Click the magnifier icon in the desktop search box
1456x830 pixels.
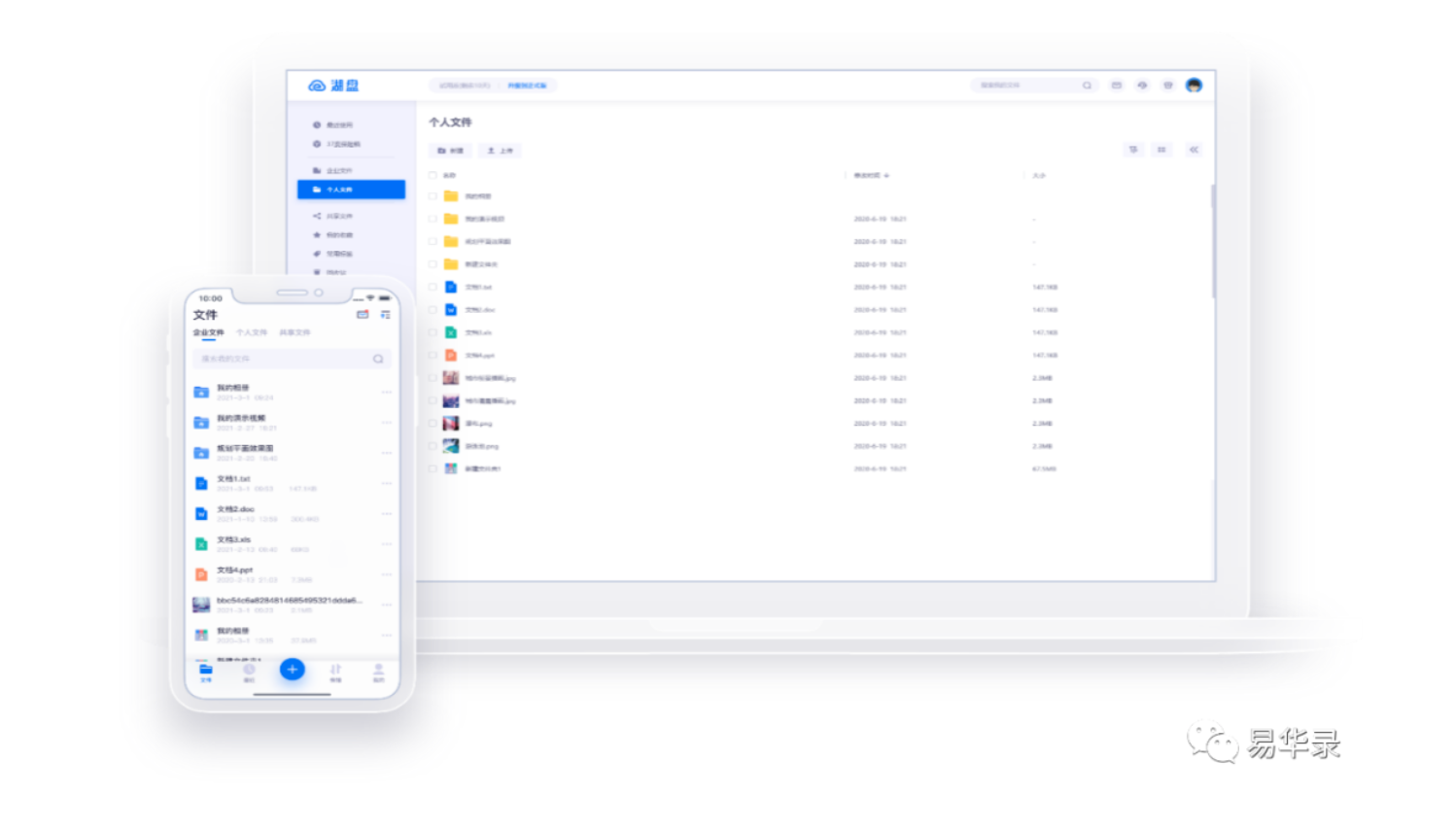(1087, 86)
